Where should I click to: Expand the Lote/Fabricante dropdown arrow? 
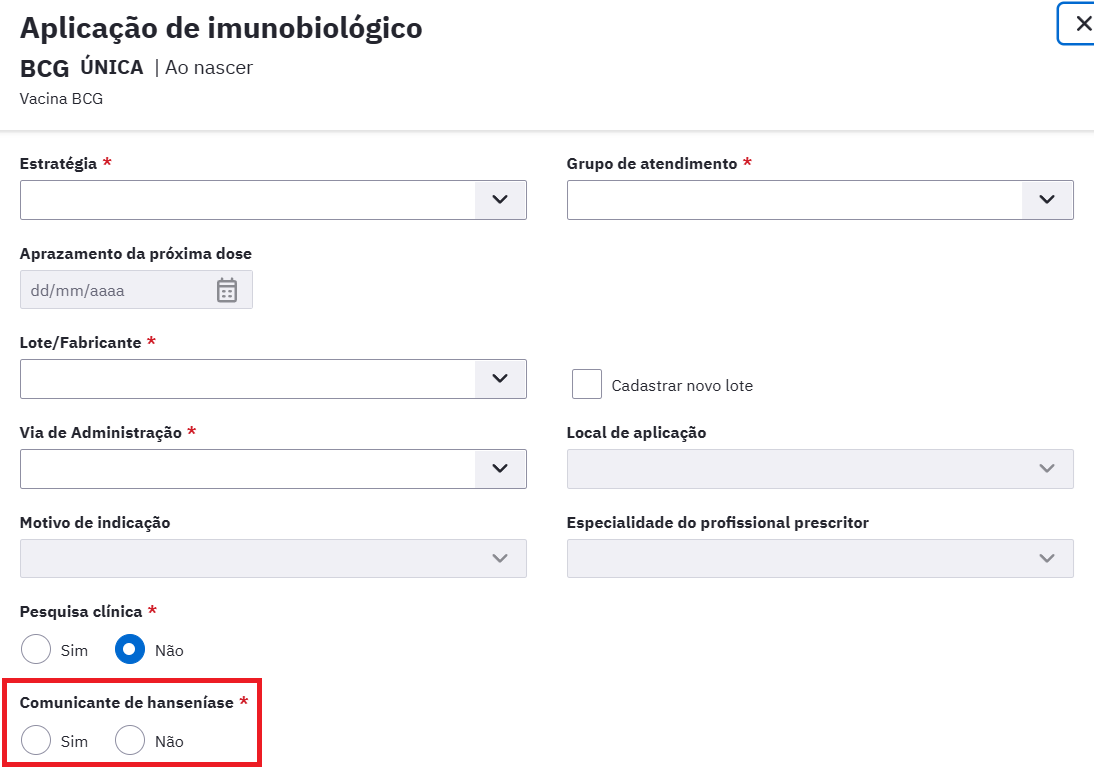[500, 379]
